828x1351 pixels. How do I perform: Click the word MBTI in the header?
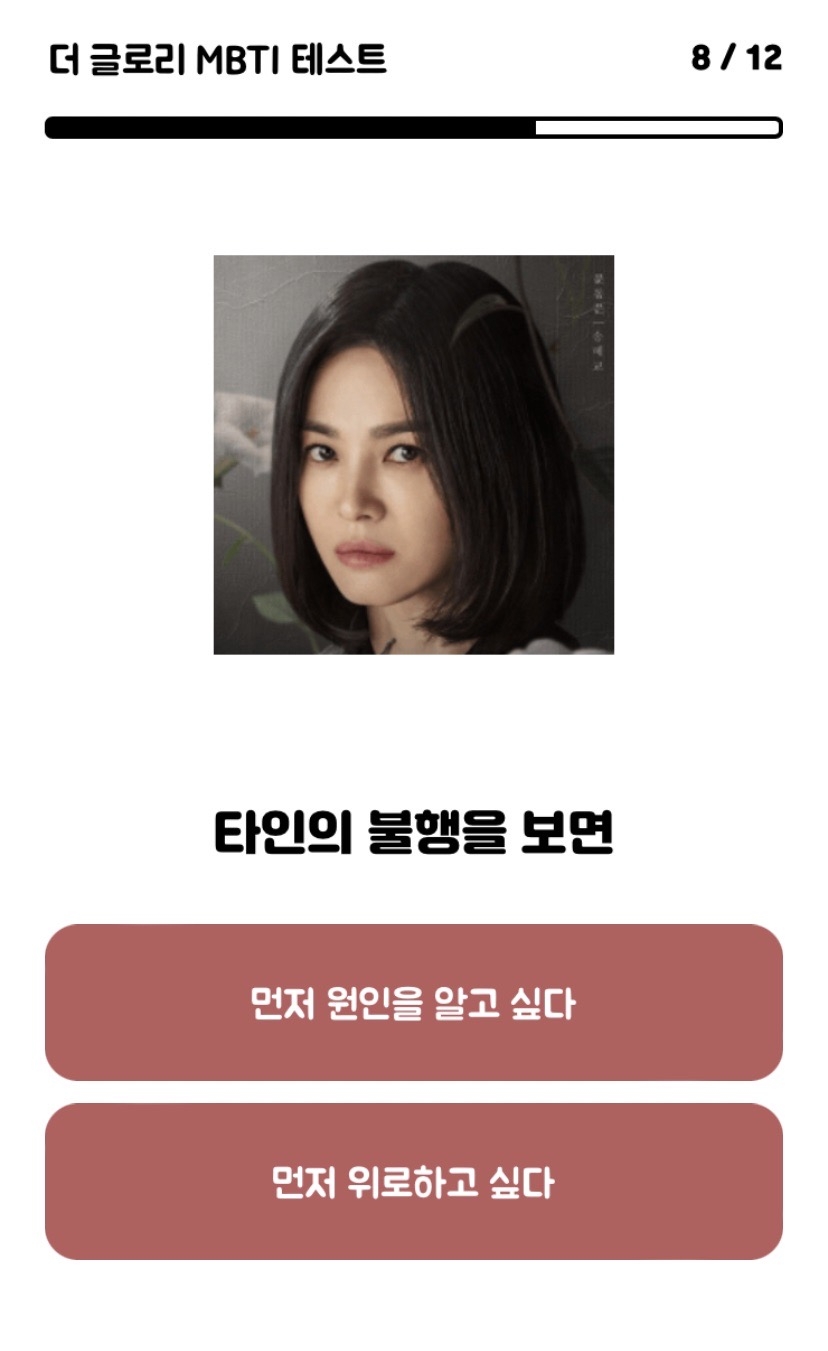point(239,61)
